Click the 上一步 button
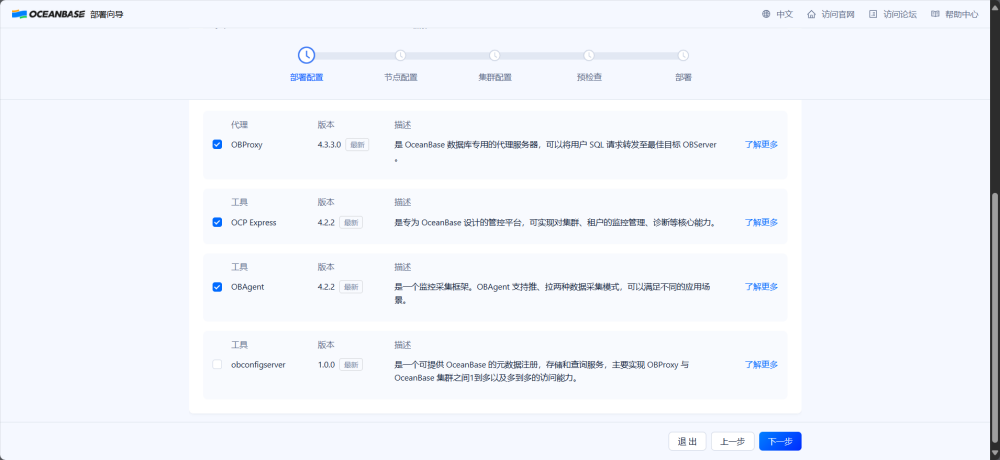 tap(733, 441)
